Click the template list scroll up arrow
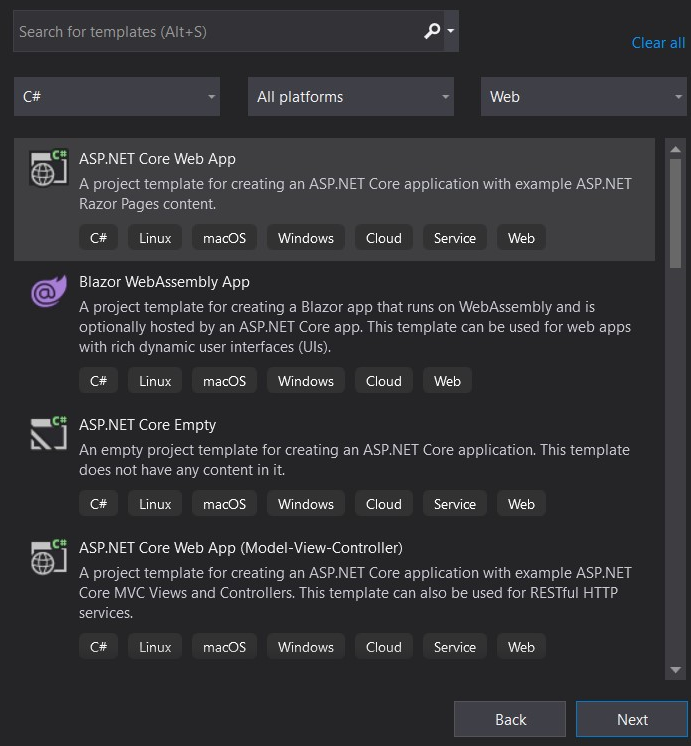This screenshot has height=746, width=691. tap(675, 149)
